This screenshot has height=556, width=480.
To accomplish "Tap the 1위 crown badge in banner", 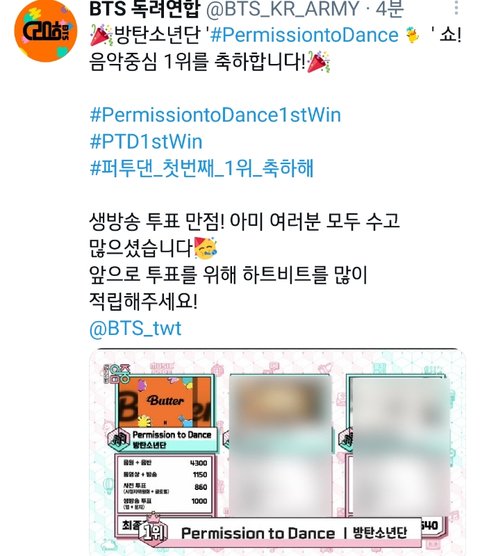I will tap(154, 528).
